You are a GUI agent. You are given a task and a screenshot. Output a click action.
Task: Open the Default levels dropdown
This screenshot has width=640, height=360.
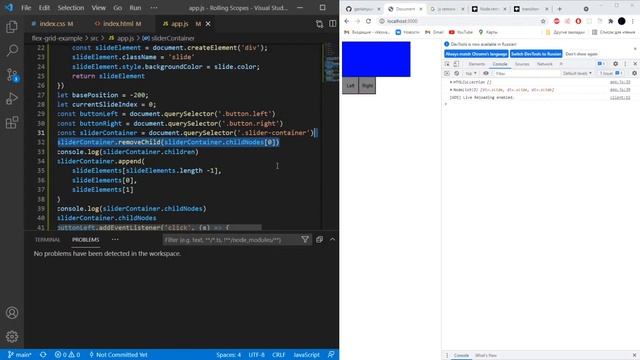click(577, 73)
